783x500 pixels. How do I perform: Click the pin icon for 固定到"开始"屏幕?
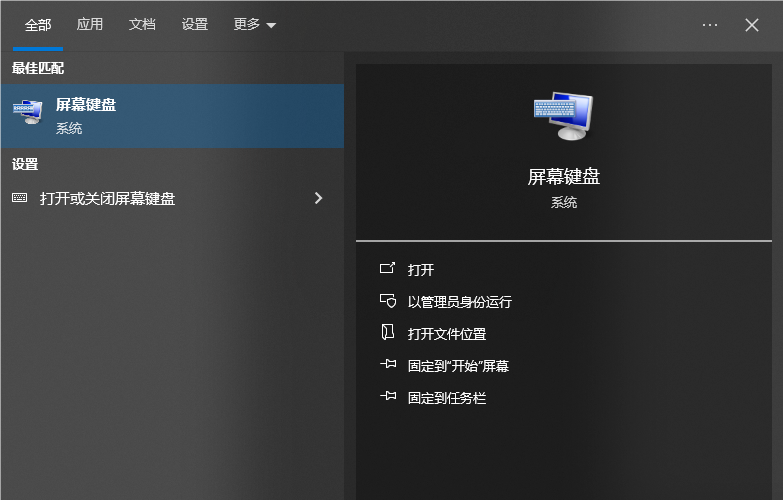coord(388,364)
